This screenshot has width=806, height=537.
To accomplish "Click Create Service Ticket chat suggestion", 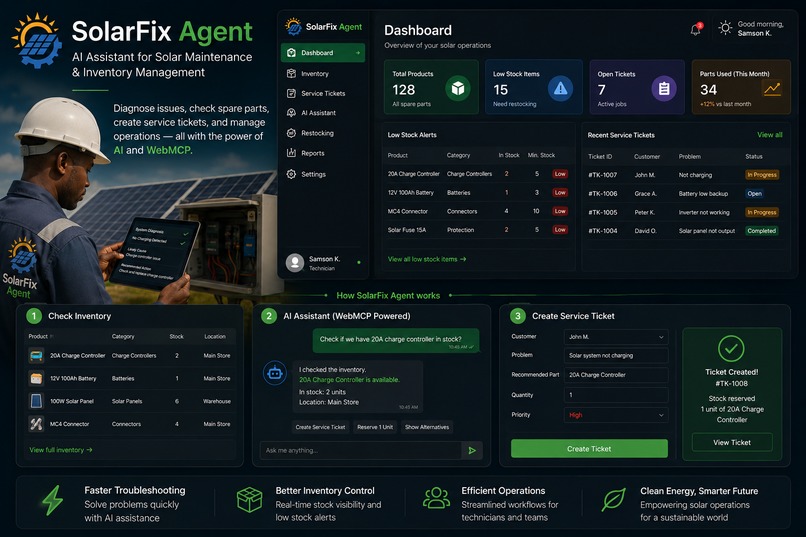I will 320,427.
